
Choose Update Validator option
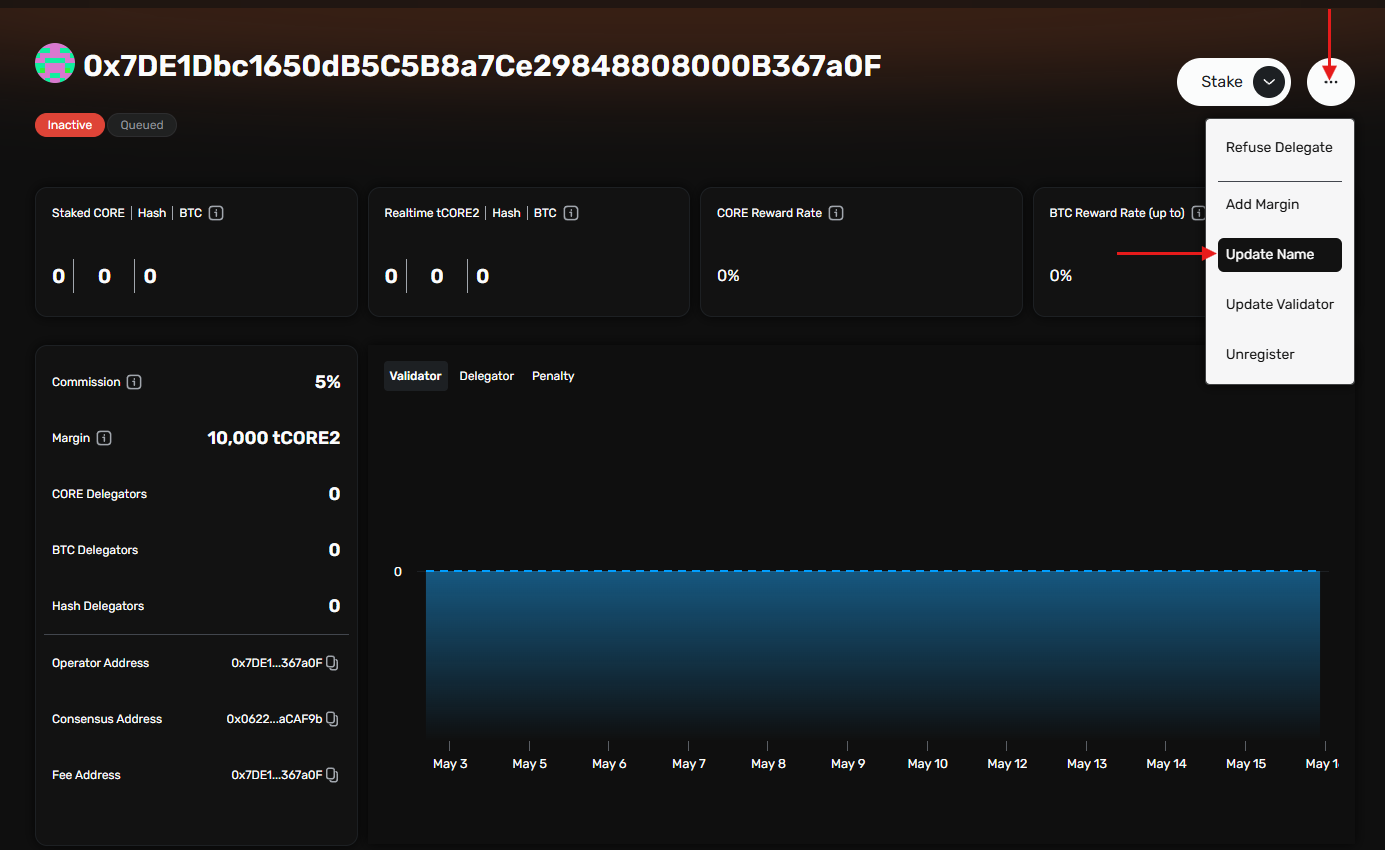coord(1279,304)
